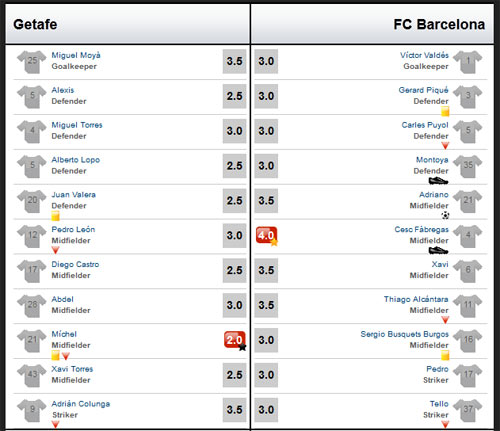The height and width of the screenshot is (431, 500).
Task: Click the substitution arrow under Pedro León
Action: coord(55,250)
